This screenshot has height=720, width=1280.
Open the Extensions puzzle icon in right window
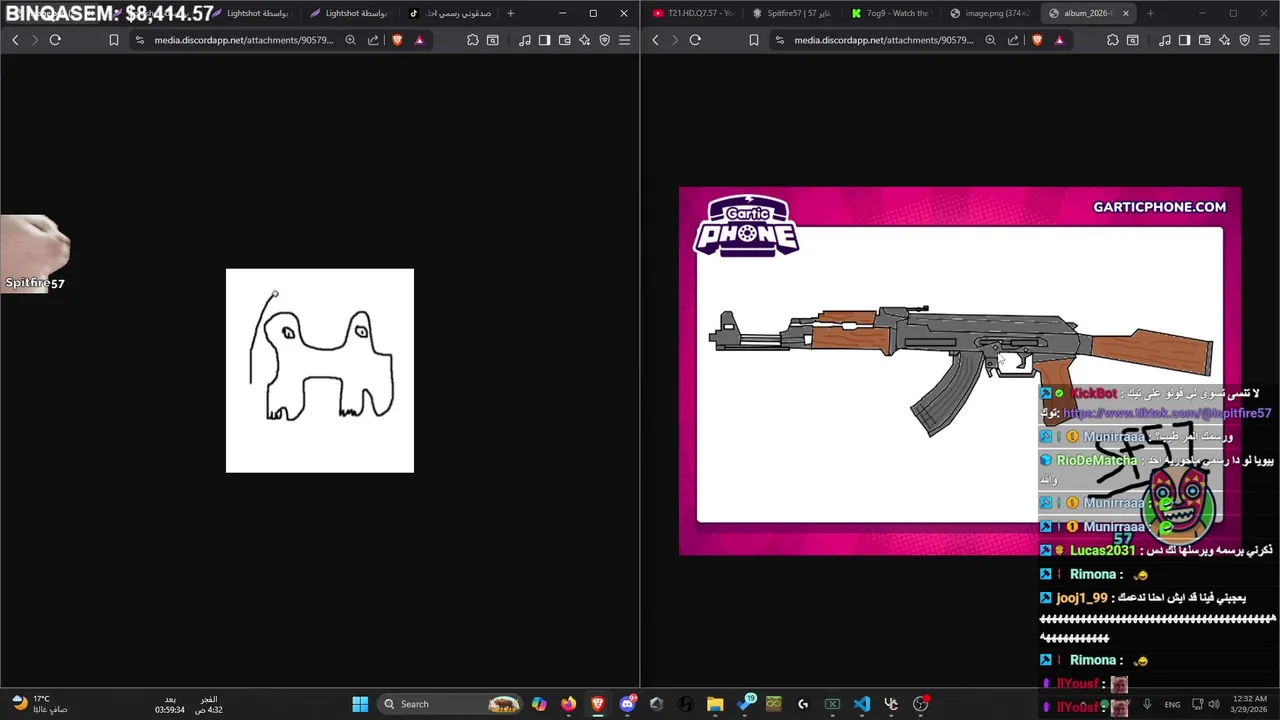[x=1113, y=40]
